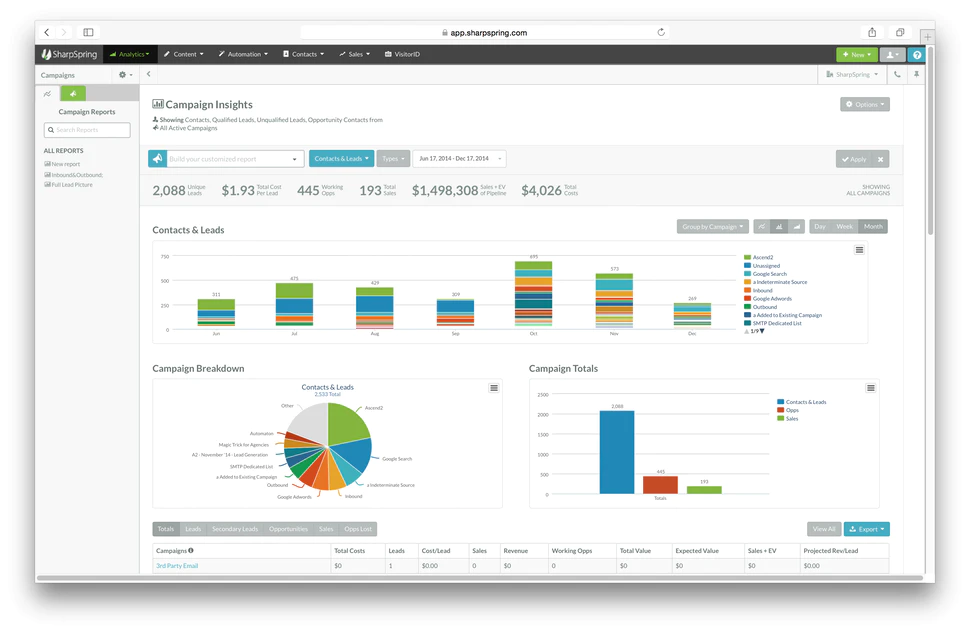The height and width of the screenshot is (633, 970).
Task: Open the Campaign Breakdown menu icon
Action: [x=494, y=387]
